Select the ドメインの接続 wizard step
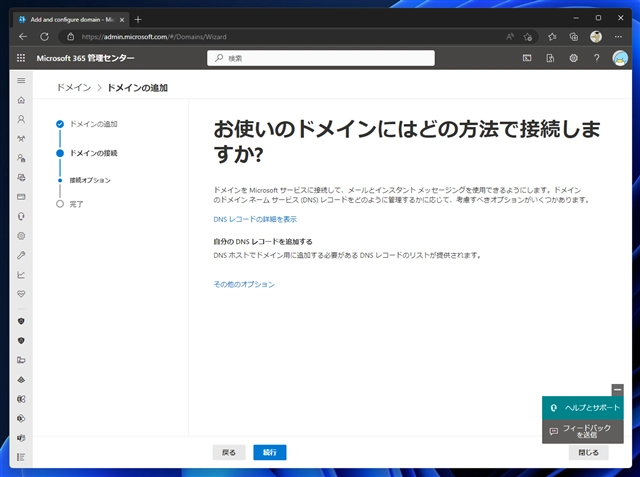640x477 pixels. [92, 153]
